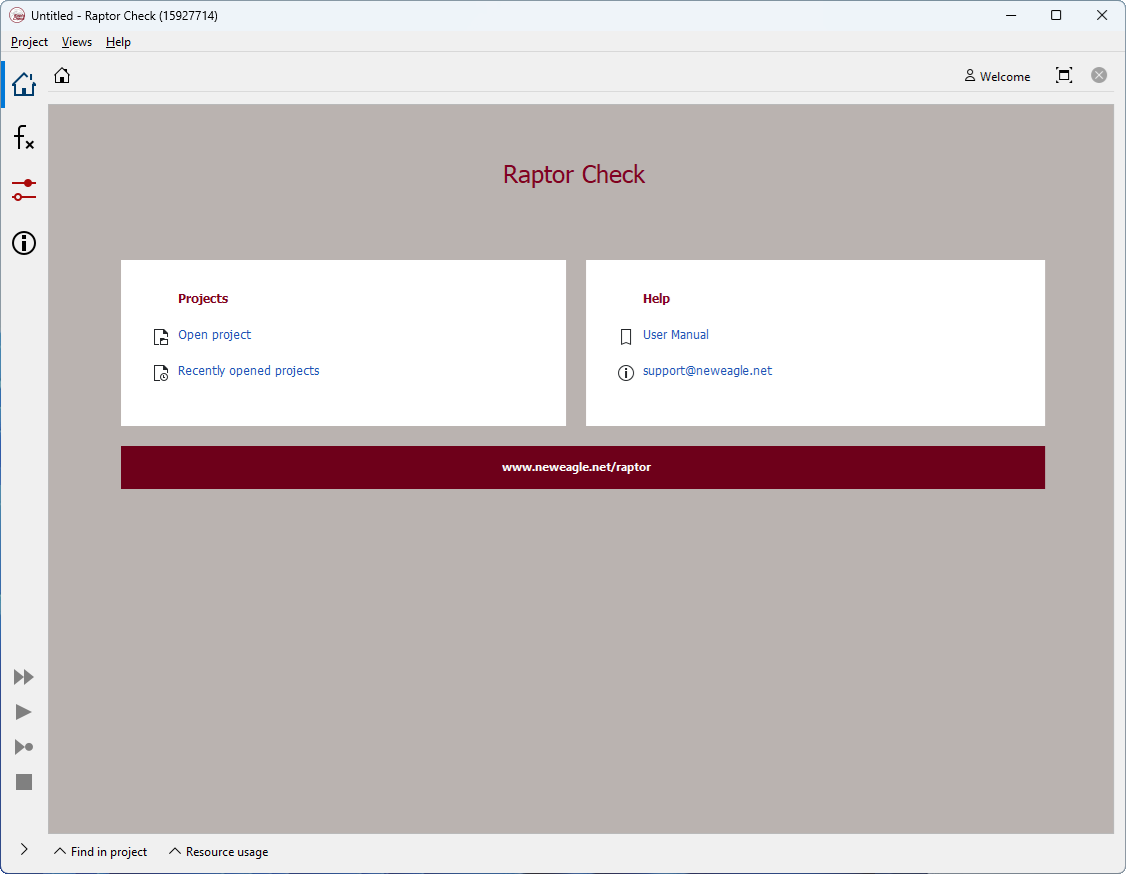The image size is (1126, 874).
Task: Open the functions (fx) sidebar view
Action: click(x=24, y=137)
